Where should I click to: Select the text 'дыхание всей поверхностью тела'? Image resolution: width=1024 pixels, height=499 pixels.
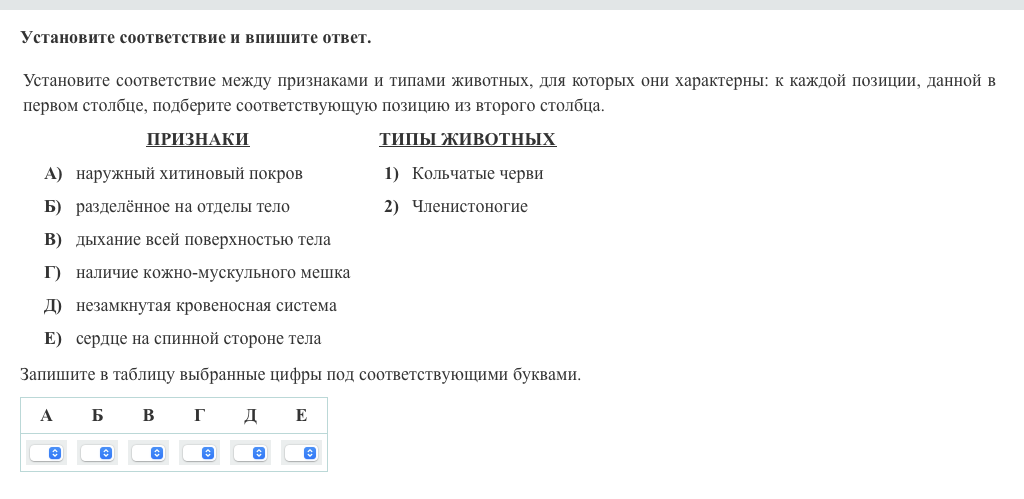[x=203, y=240]
